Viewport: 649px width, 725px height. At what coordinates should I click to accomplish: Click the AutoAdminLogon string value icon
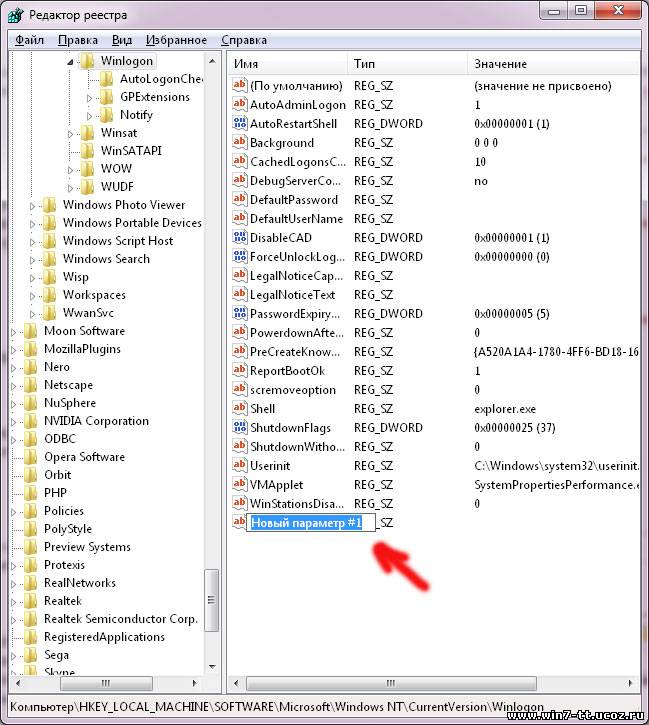pos(239,104)
